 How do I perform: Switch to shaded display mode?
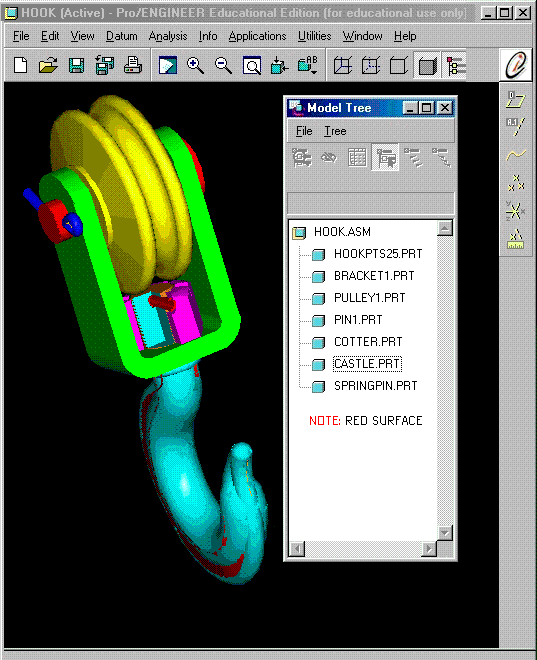pos(427,66)
